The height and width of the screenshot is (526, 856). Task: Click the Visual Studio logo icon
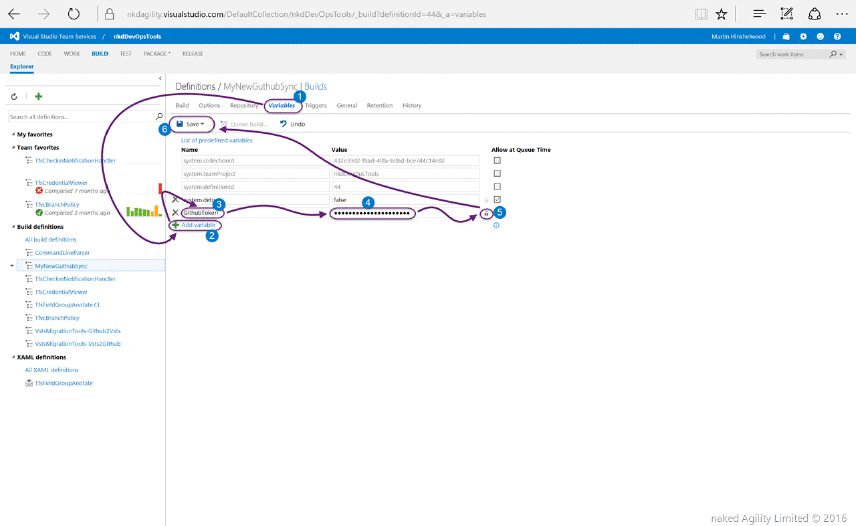pyautogui.click(x=14, y=36)
